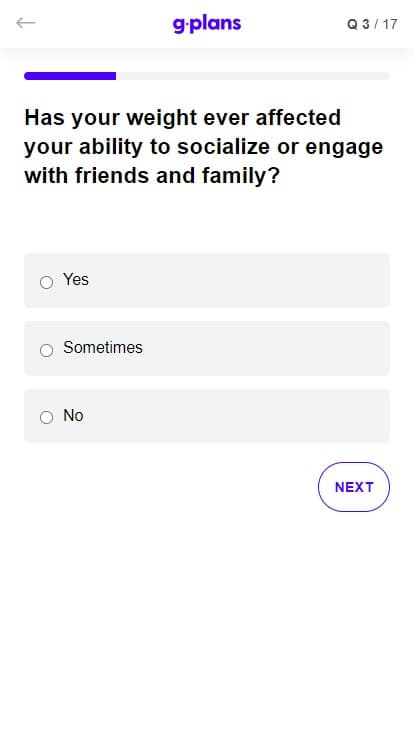Choose the 'Sometimes' label text
This screenshot has width=414, height=736.
pyautogui.click(x=103, y=347)
